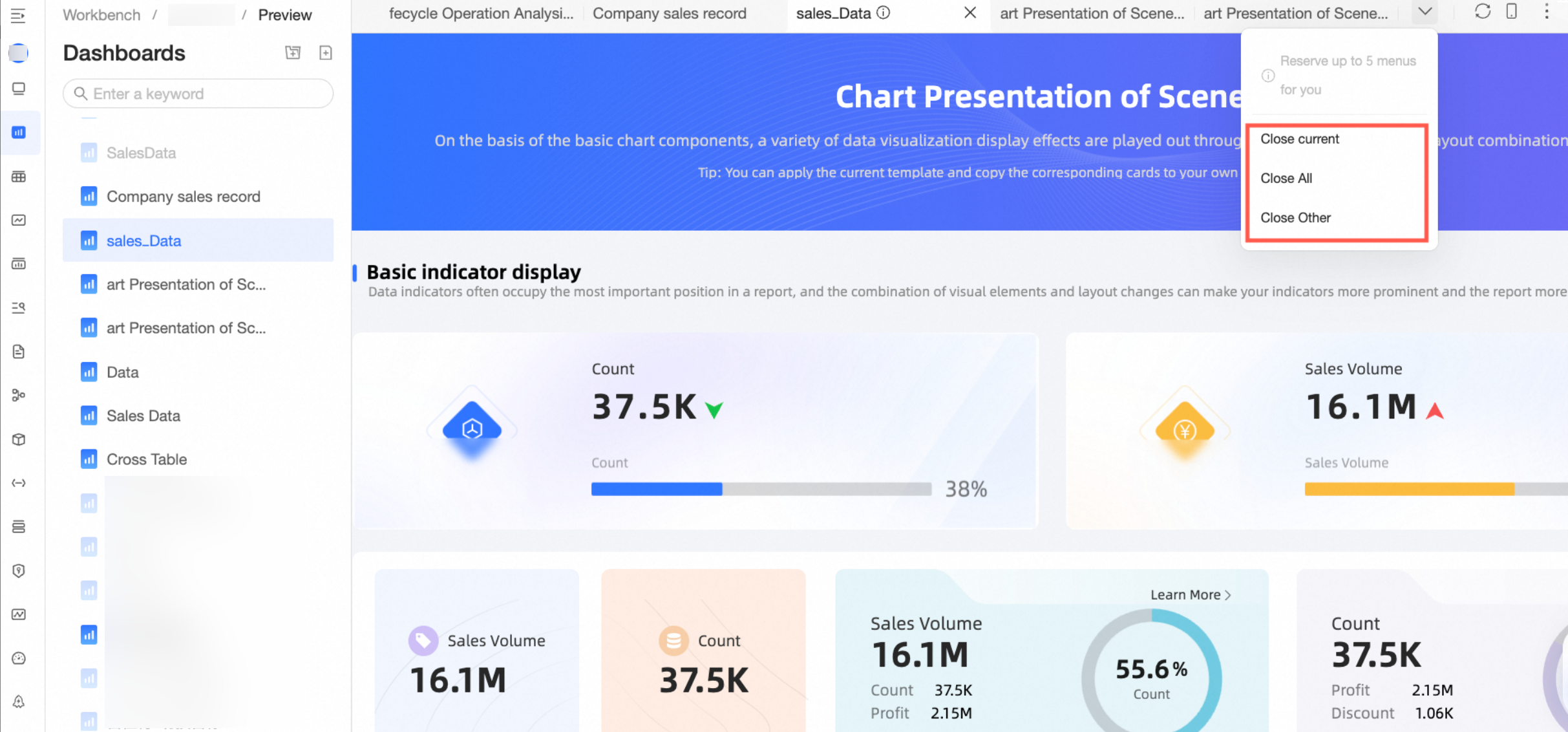This screenshot has width=1568, height=732.
Task: Click the Count 38% progress bar
Action: coord(761,489)
